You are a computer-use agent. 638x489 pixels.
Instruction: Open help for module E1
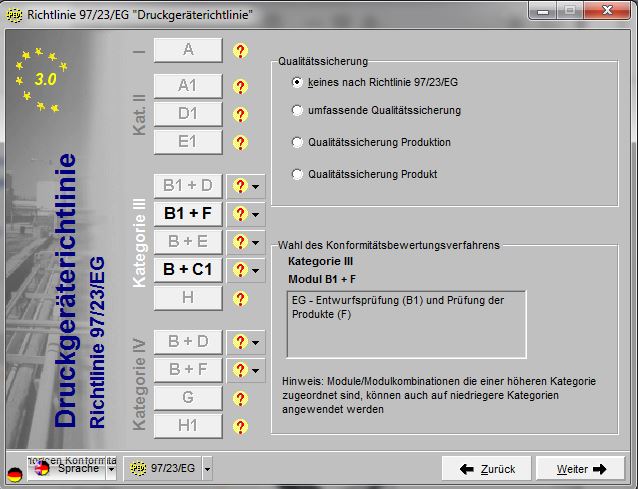240,143
